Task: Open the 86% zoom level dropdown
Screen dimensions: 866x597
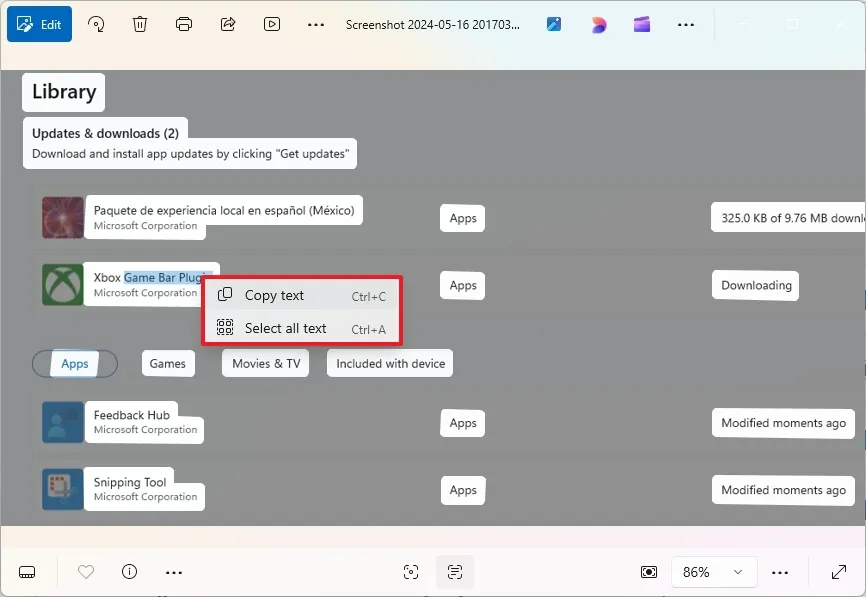Action: [714, 571]
